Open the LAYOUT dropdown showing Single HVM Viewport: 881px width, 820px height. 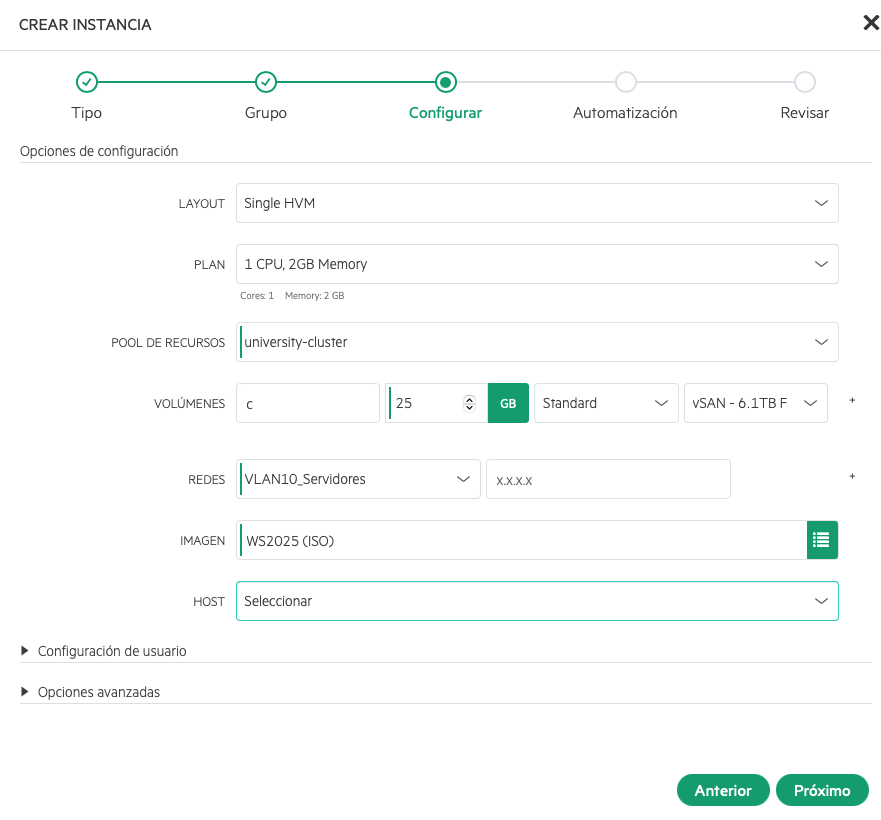click(x=536, y=202)
